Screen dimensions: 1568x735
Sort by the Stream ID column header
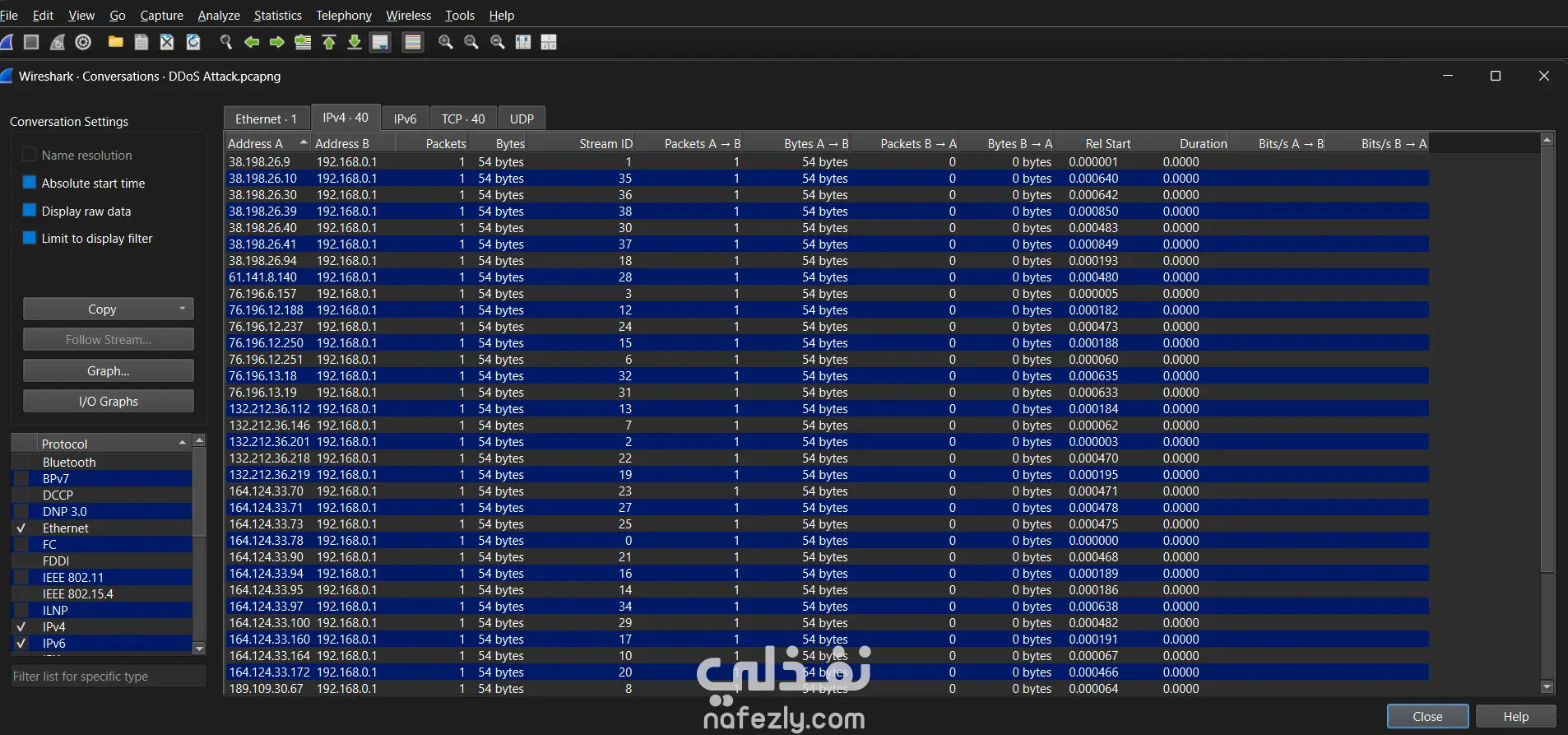[x=581, y=143]
